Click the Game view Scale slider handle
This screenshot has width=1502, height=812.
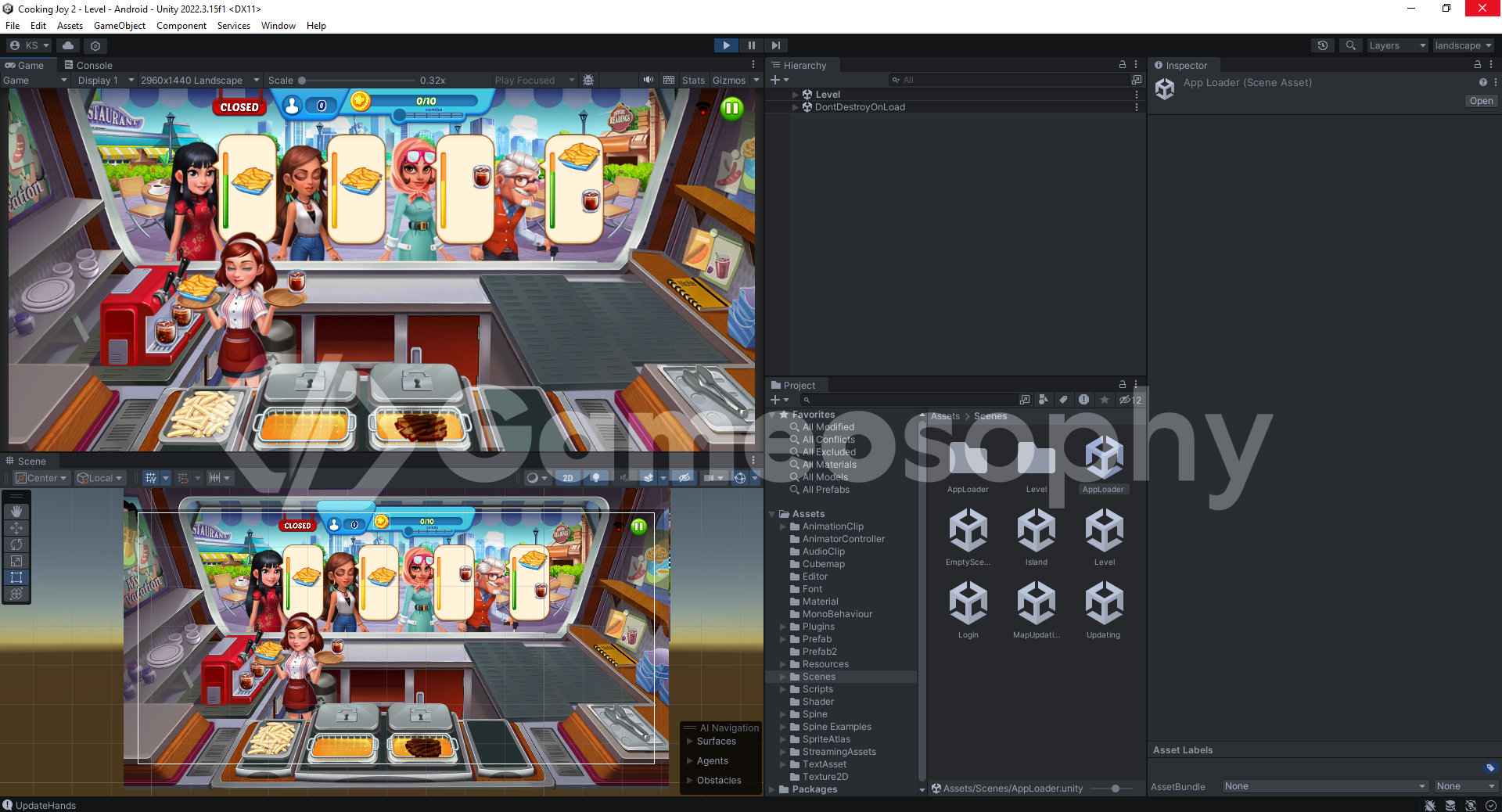coord(302,80)
